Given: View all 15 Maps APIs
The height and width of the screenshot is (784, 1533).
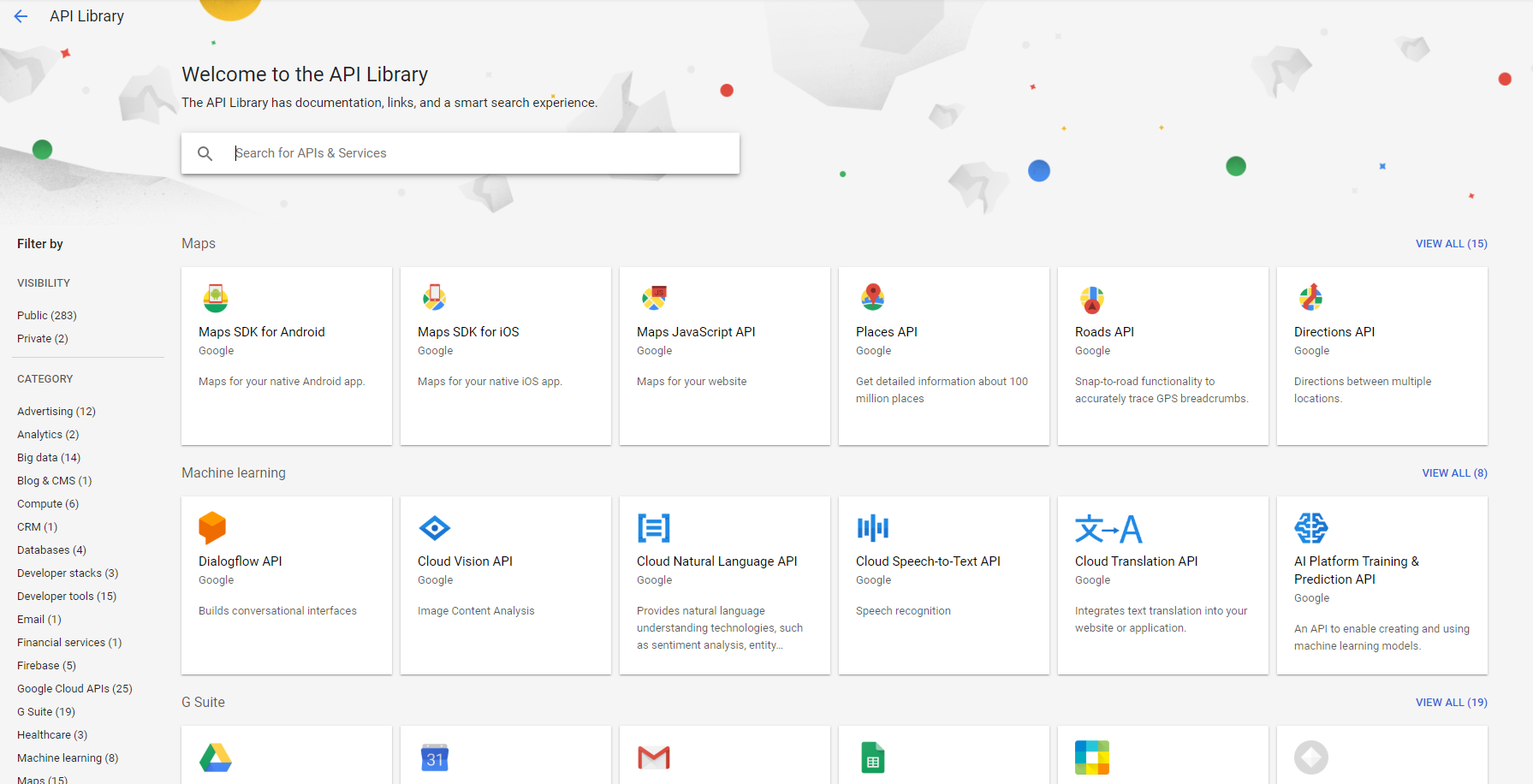Looking at the screenshot, I should (x=1452, y=244).
